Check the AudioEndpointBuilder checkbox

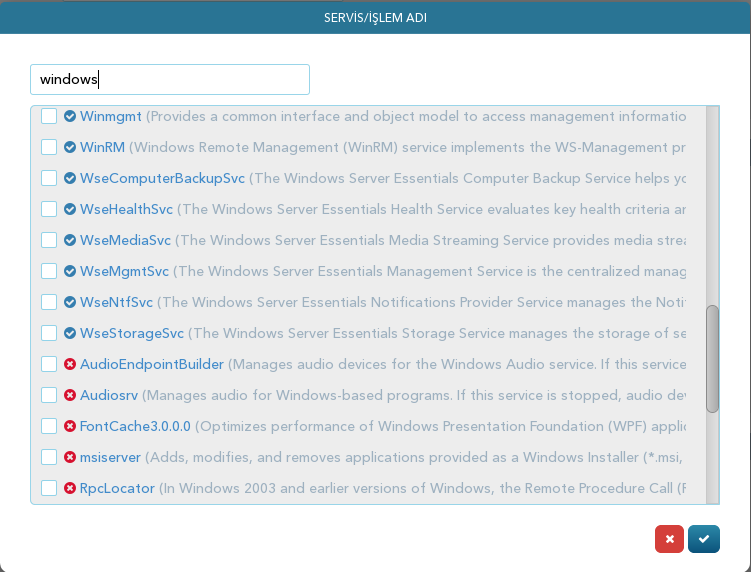click(49, 364)
